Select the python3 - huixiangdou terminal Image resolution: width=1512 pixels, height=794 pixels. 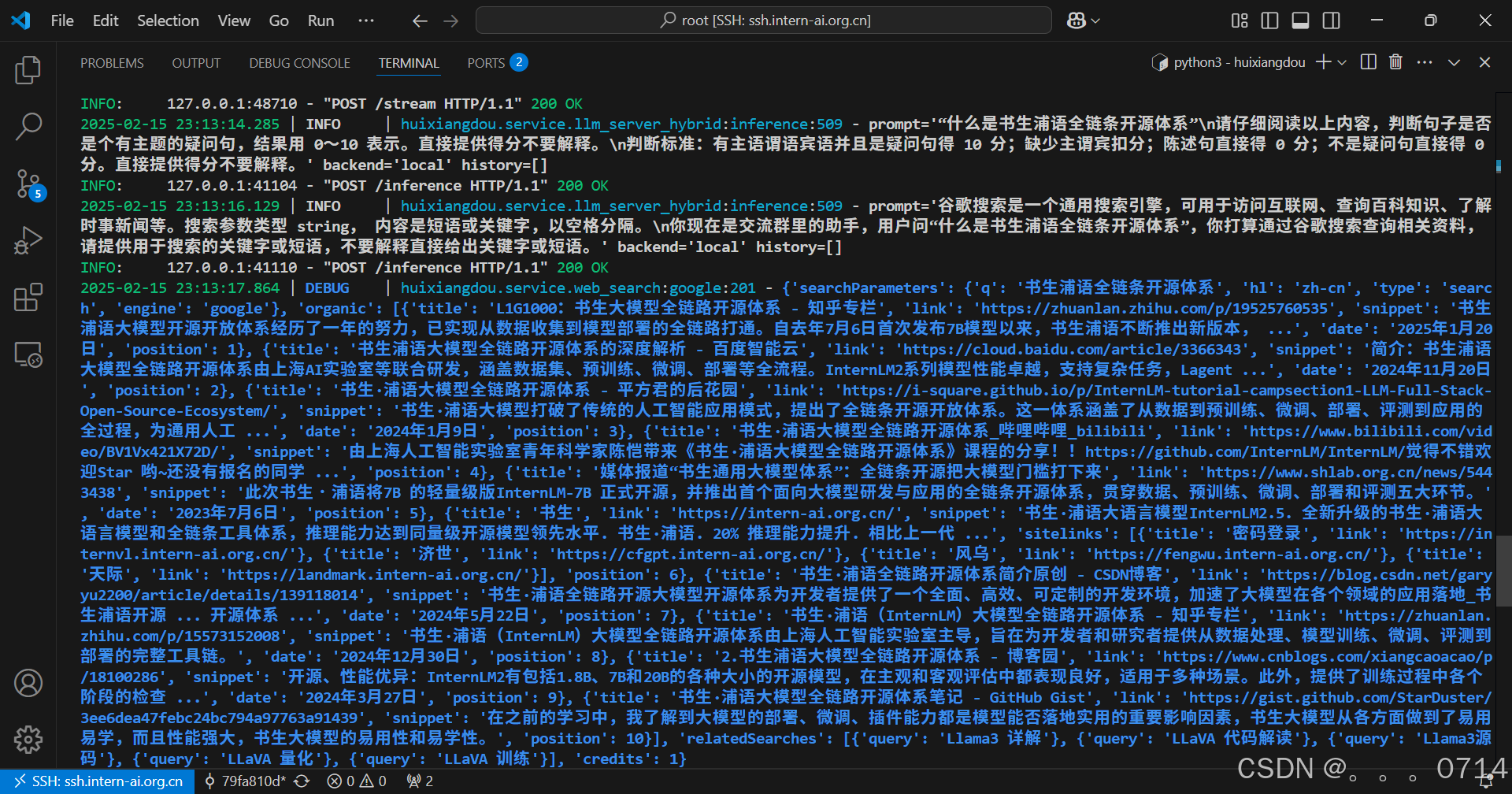click(1228, 62)
